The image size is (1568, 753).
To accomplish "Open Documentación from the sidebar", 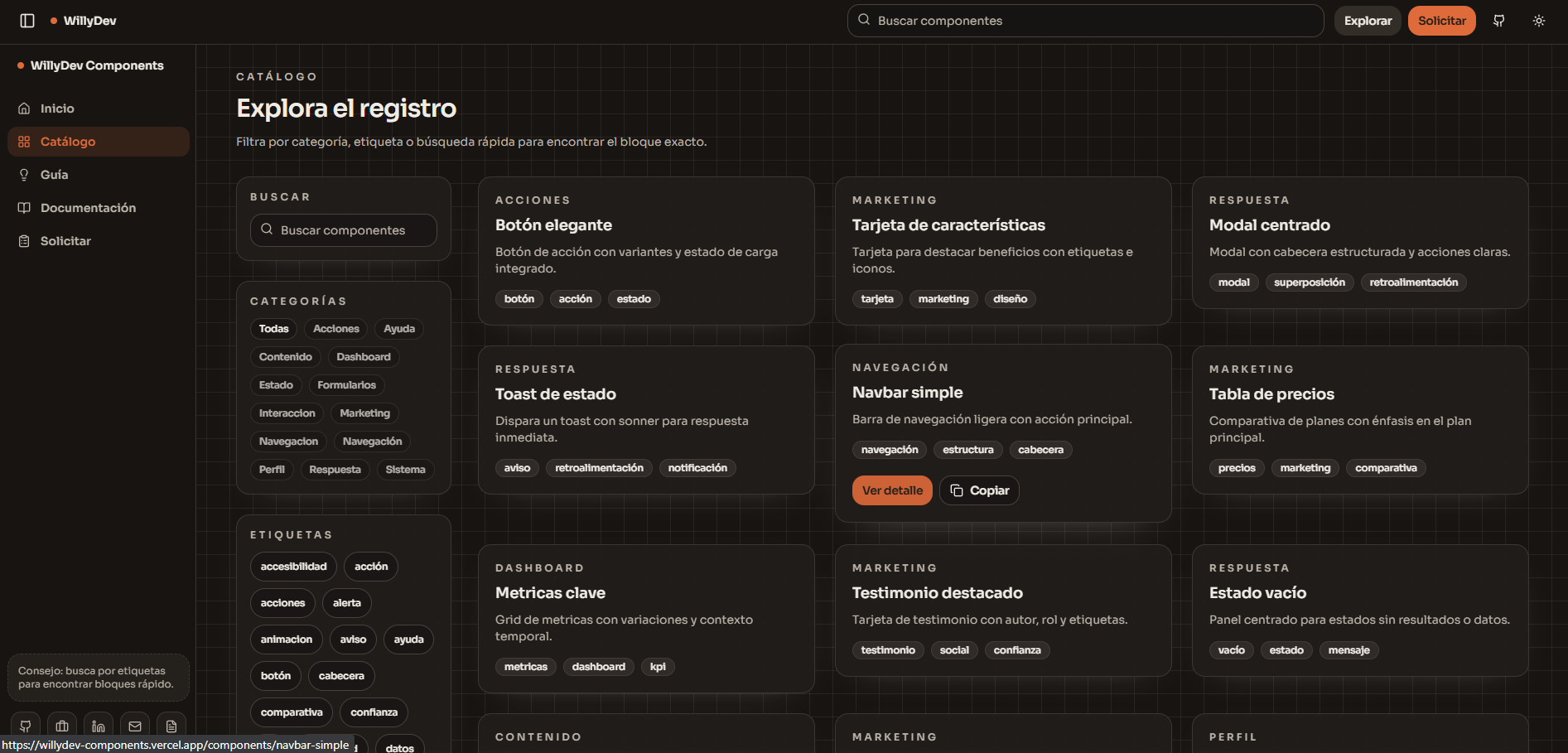I will coord(88,207).
